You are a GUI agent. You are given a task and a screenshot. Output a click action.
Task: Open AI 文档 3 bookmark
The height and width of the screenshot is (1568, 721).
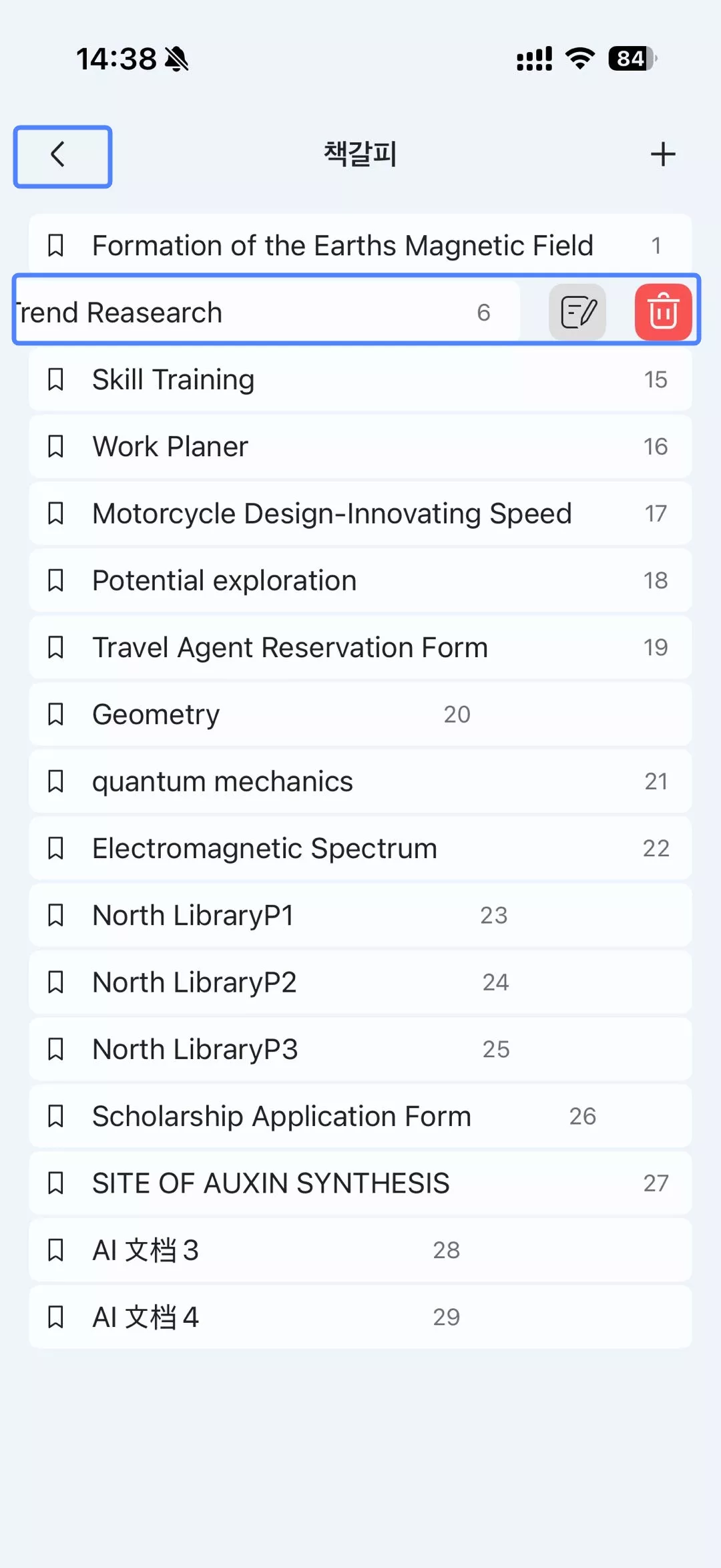tap(146, 1250)
